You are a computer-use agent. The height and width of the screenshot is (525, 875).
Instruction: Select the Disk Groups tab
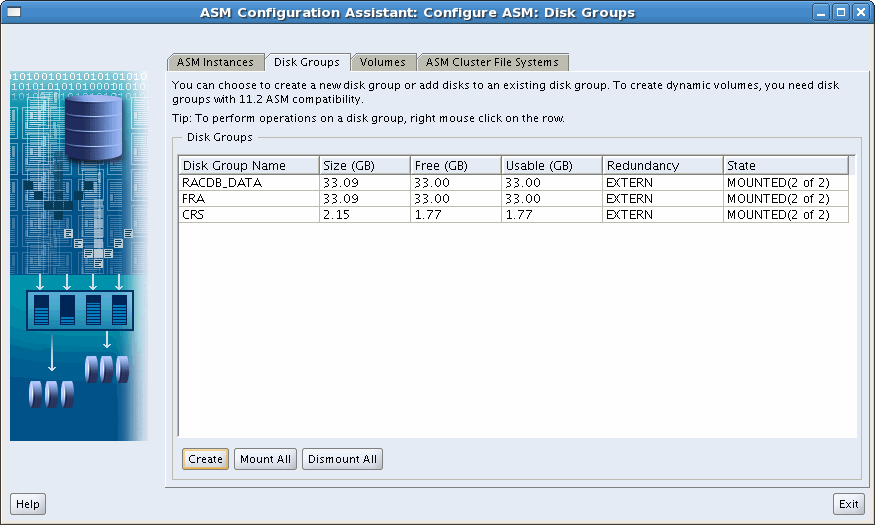[x=307, y=62]
